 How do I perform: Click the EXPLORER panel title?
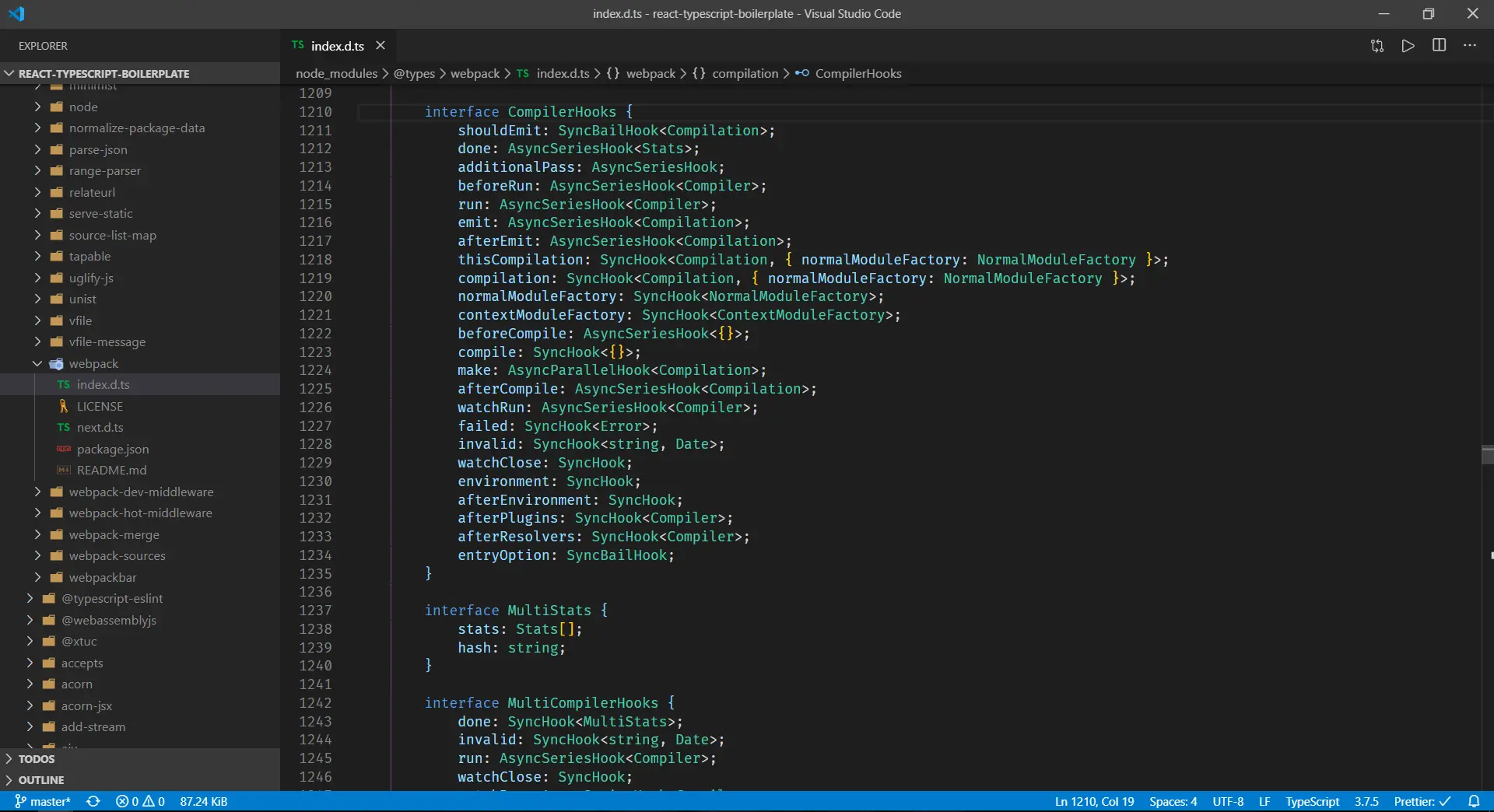(x=43, y=46)
